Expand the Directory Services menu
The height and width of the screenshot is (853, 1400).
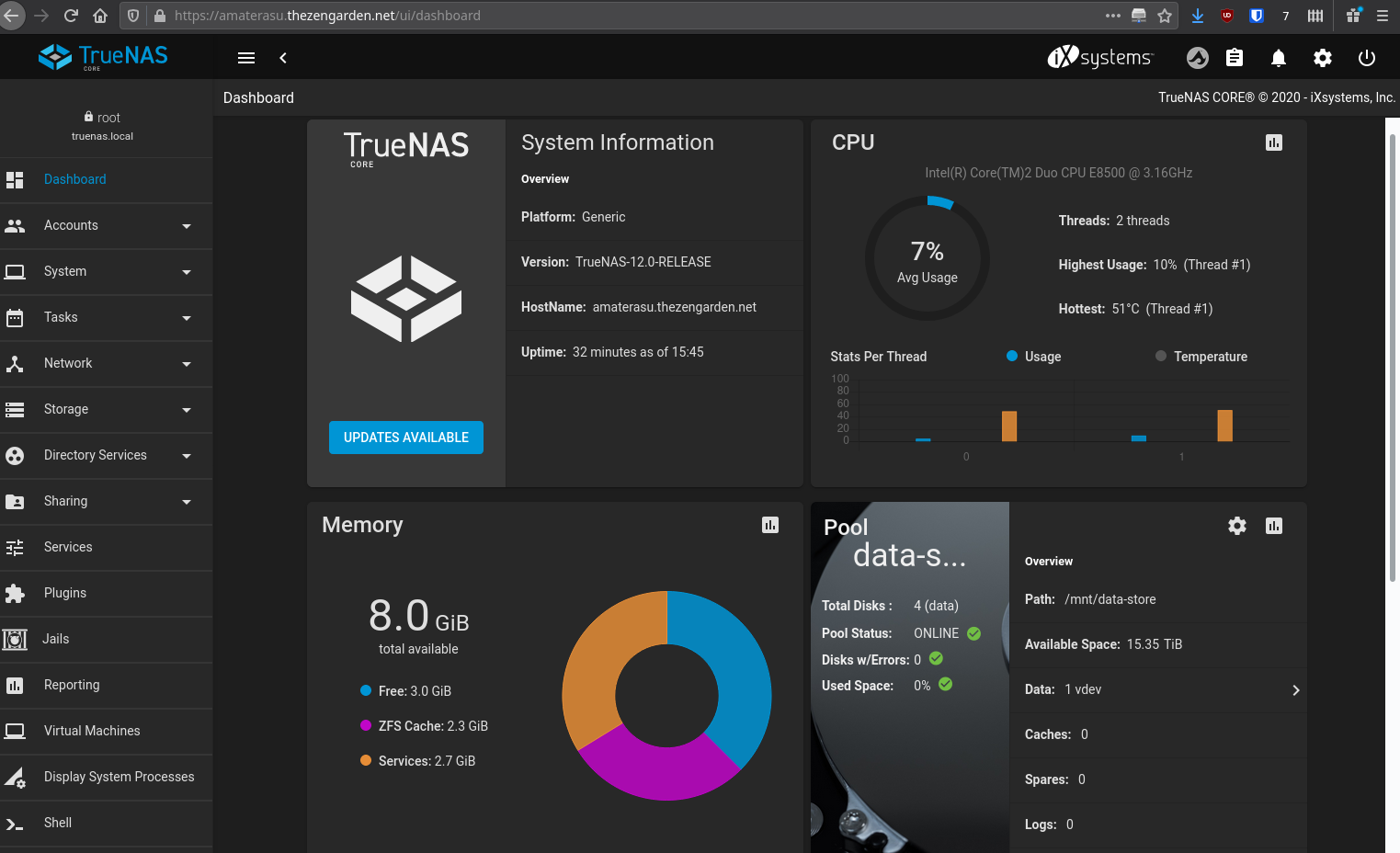coord(107,455)
